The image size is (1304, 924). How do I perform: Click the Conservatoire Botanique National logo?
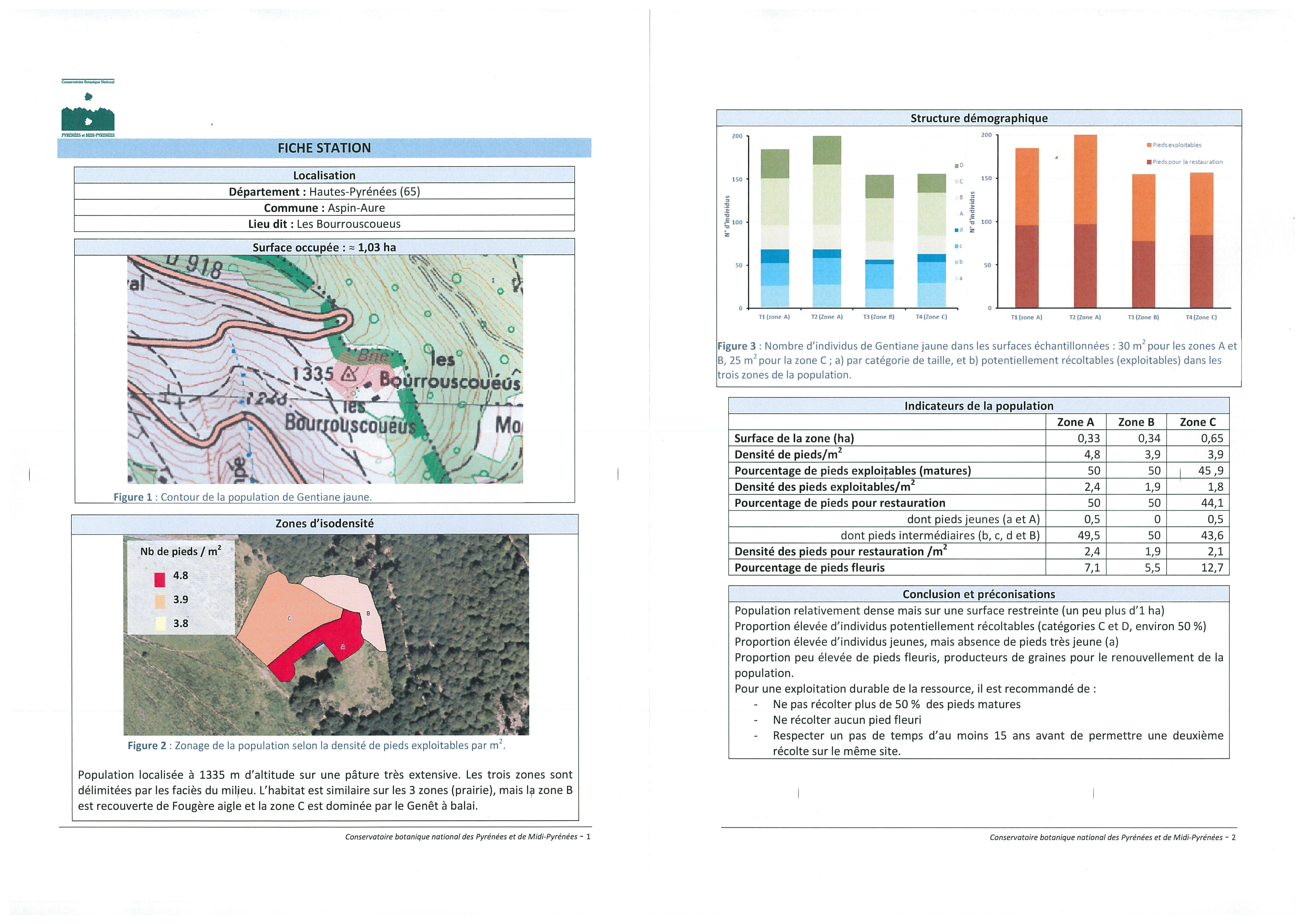[x=88, y=108]
